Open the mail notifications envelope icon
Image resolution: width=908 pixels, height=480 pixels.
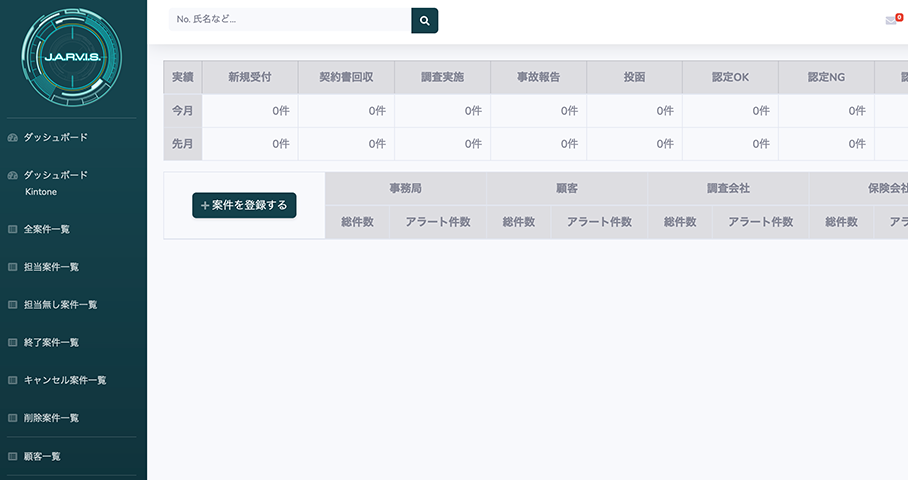click(891, 20)
